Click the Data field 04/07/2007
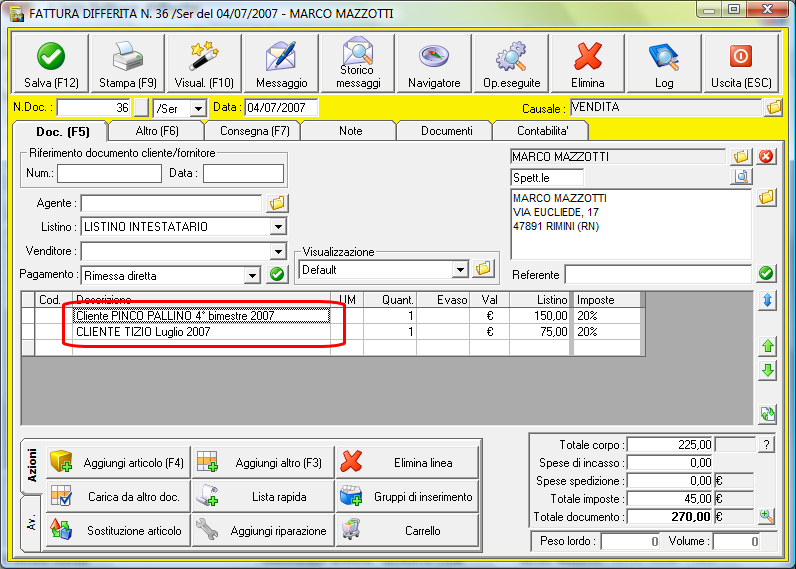Viewport: 796px width, 569px height. pyautogui.click(x=281, y=108)
